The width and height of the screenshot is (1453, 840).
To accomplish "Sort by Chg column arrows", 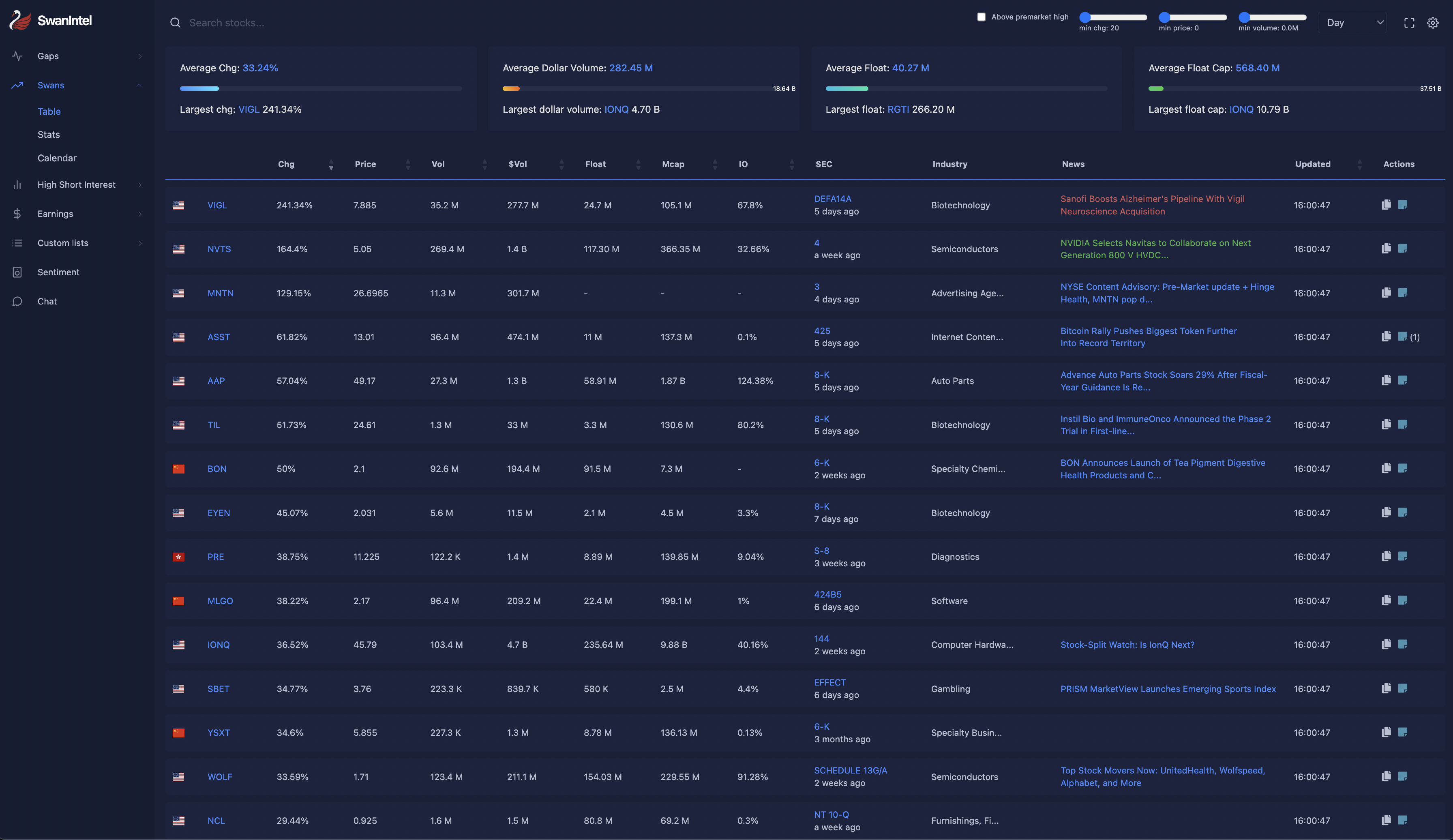I will click(331, 165).
